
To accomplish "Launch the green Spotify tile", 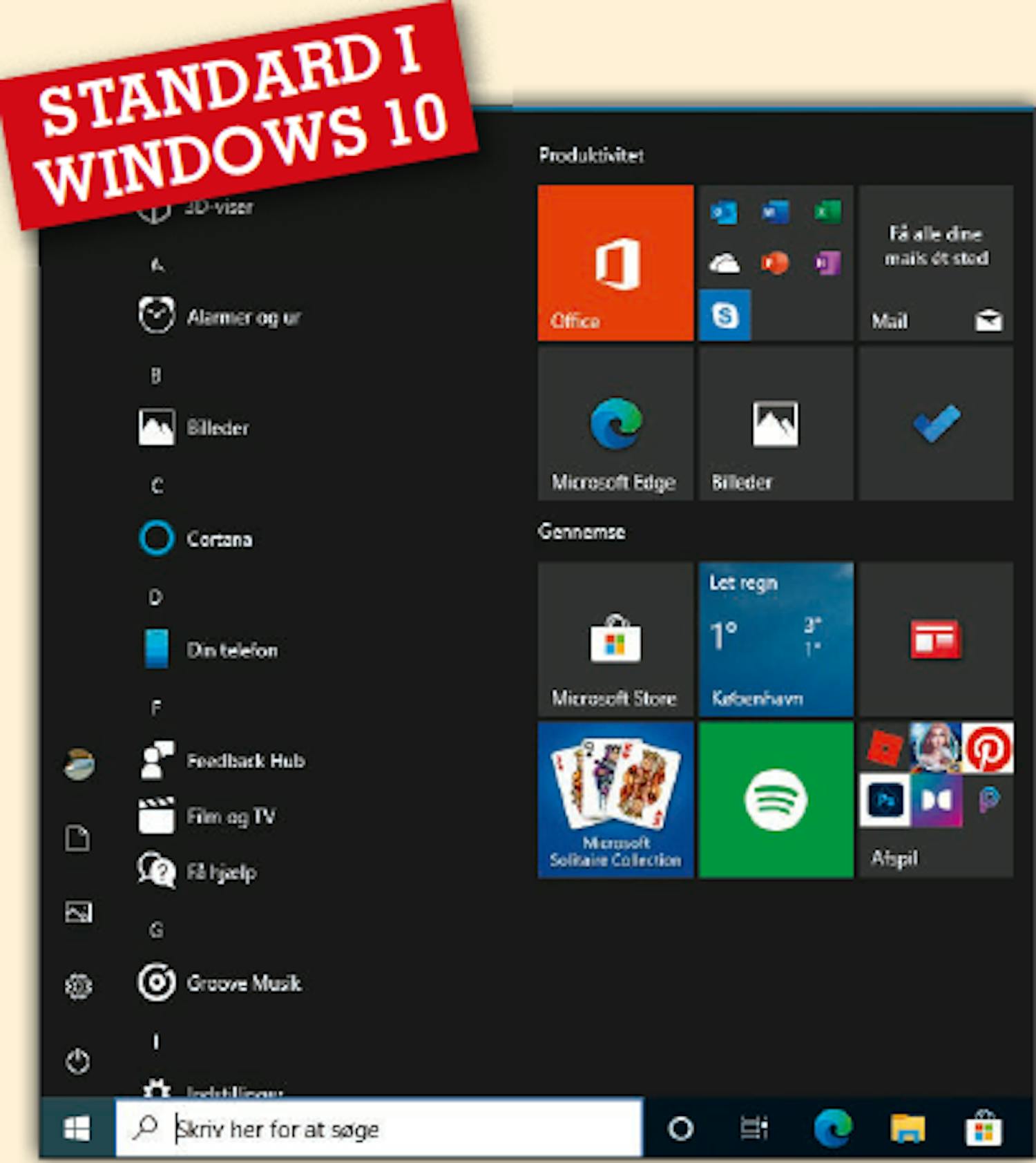I will pos(776,800).
